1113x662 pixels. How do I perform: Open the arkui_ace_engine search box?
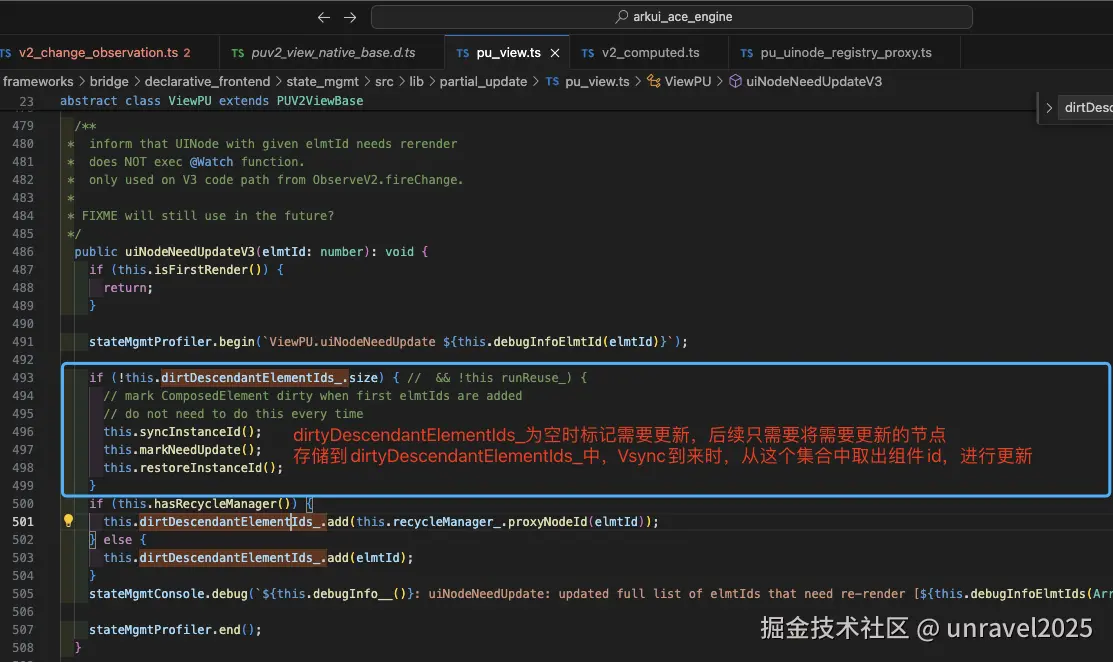pos(671,17)
